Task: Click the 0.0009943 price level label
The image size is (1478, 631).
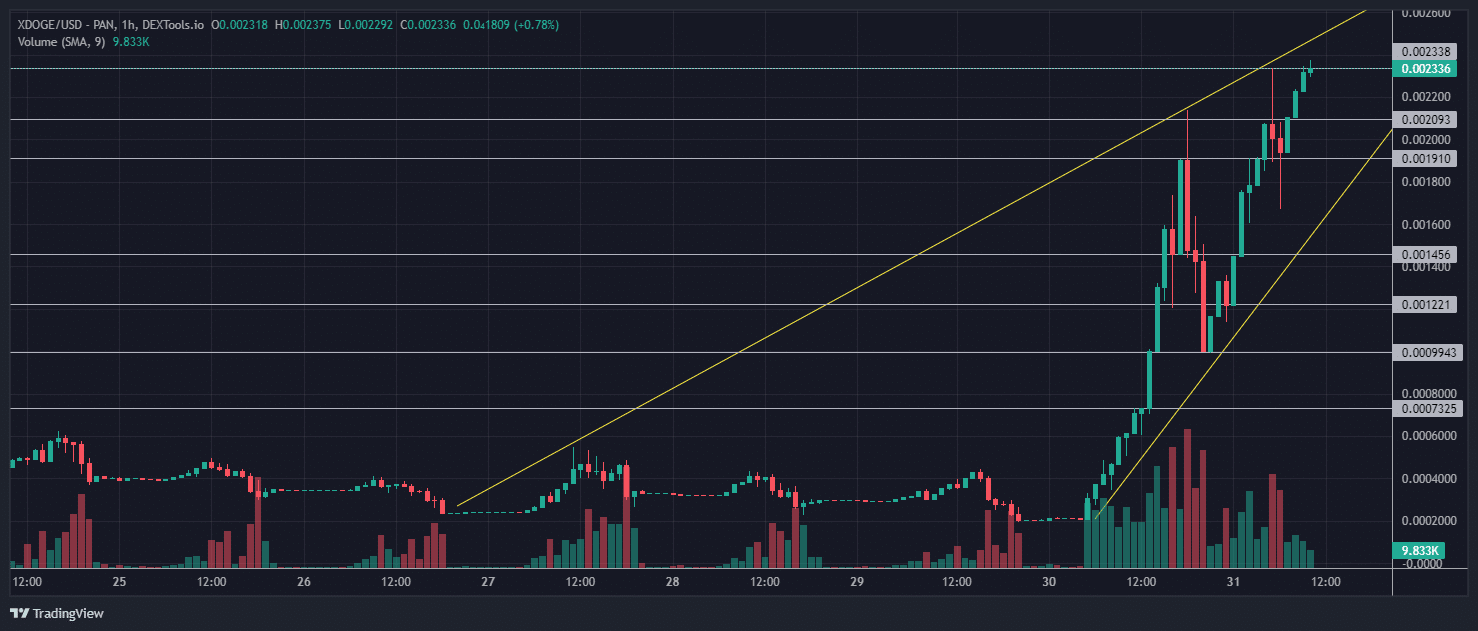Action: (x=1427, y=352)
